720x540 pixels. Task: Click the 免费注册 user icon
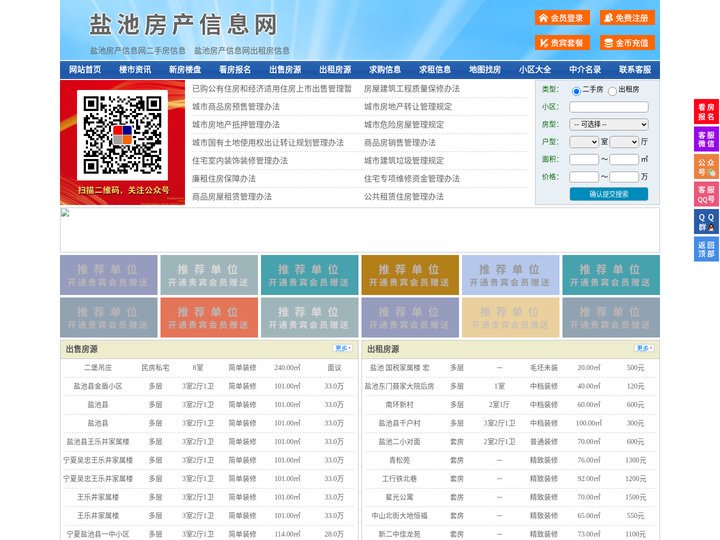608,18
